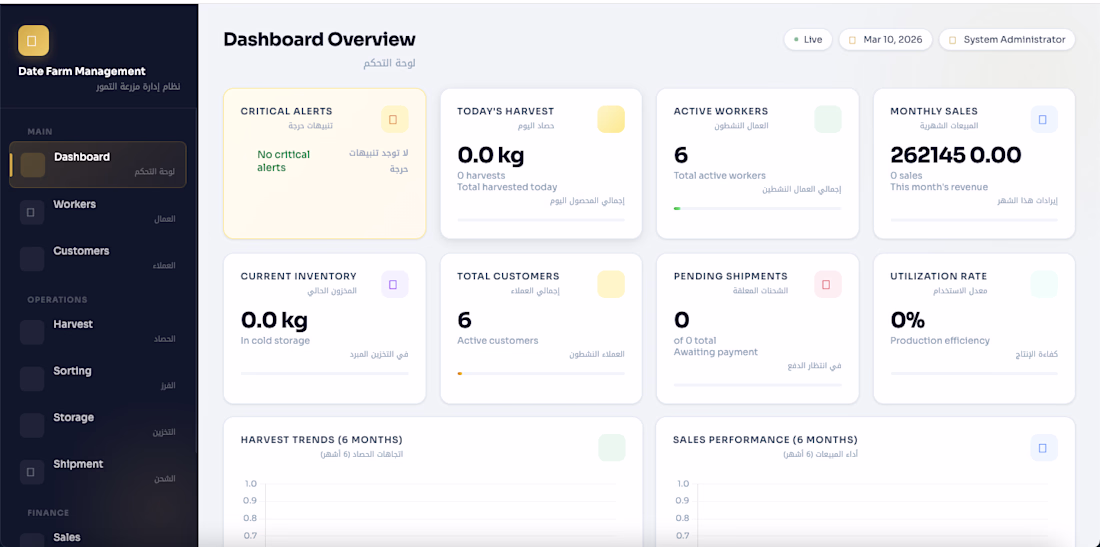Click the "In cold storage" text
The height and width of the screenshot is (547, 1100).
coord(275,341)
